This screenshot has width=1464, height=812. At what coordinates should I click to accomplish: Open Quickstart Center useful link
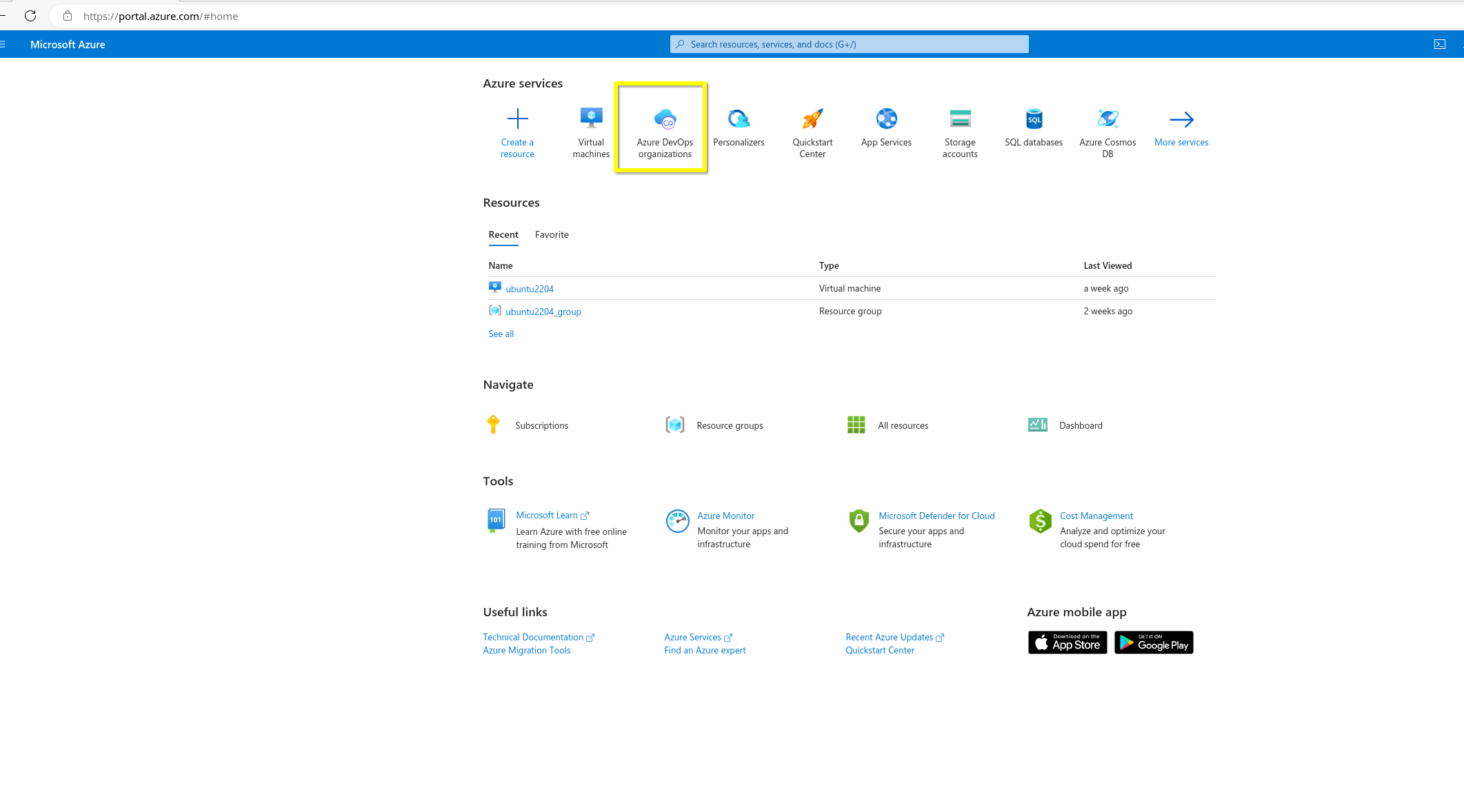pos(880,650)
